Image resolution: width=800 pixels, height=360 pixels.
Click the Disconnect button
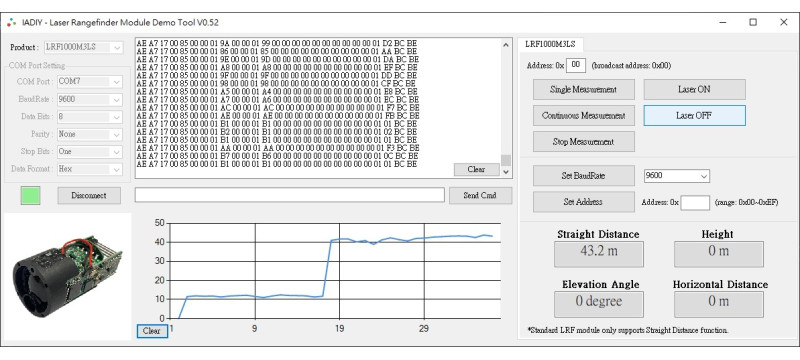click(89, 195)
